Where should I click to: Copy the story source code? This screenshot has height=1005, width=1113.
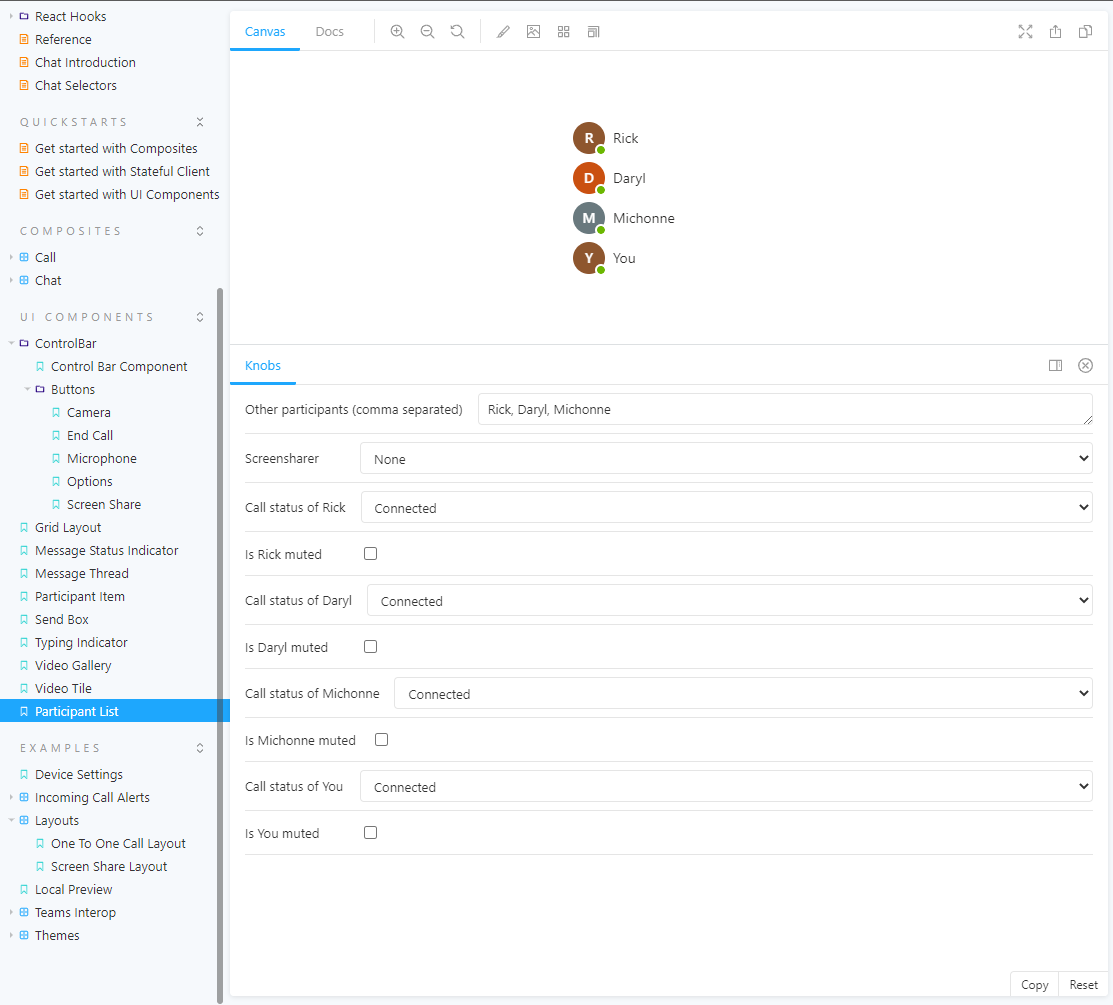pyautogui.click(x=1034, y=984)
